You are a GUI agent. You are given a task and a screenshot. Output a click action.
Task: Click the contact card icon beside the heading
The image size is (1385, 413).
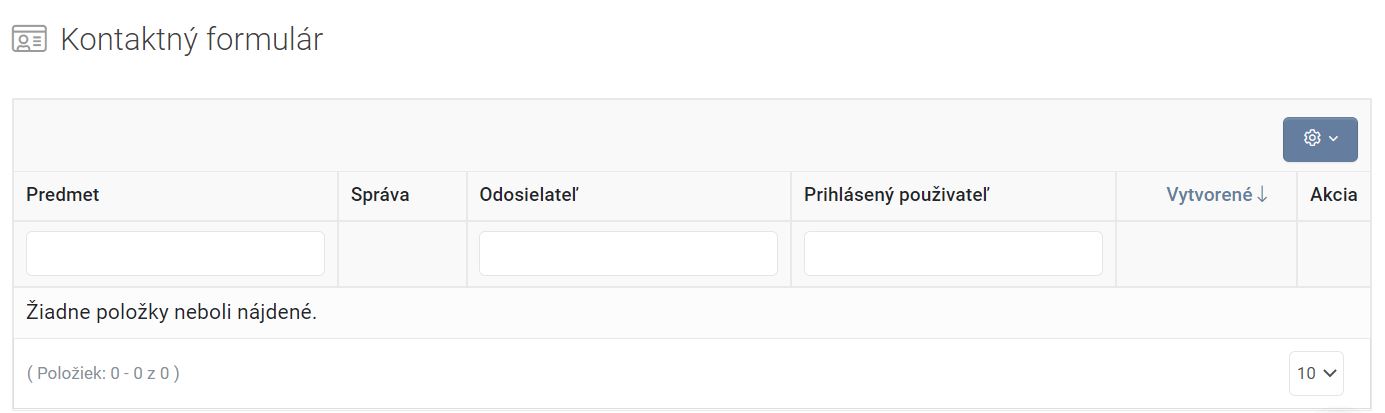(29, 40)
